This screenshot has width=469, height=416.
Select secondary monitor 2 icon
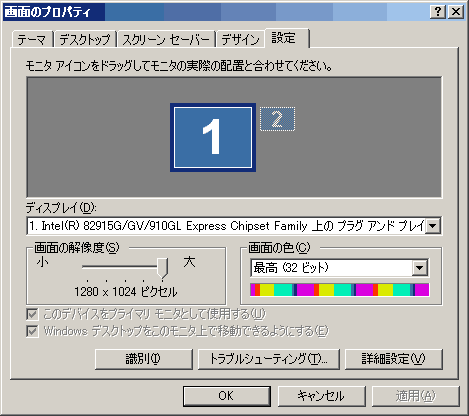[x=277, y=119]
